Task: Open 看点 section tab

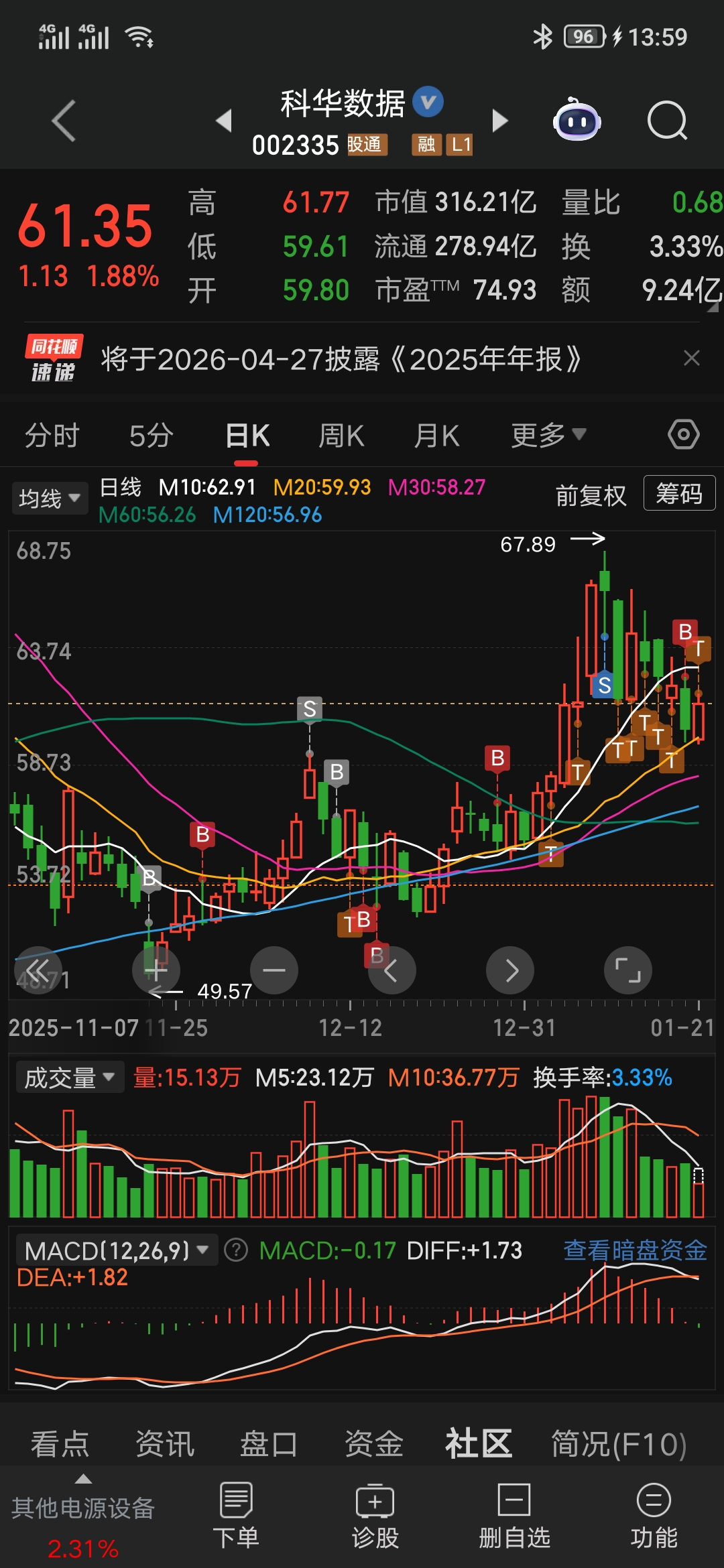Action: (60, 1444)
